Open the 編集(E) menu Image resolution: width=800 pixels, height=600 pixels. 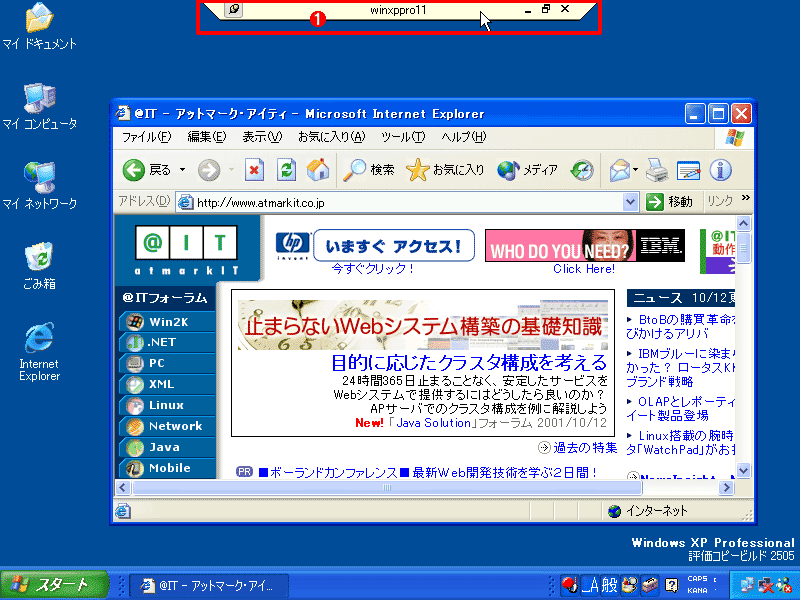206,137
